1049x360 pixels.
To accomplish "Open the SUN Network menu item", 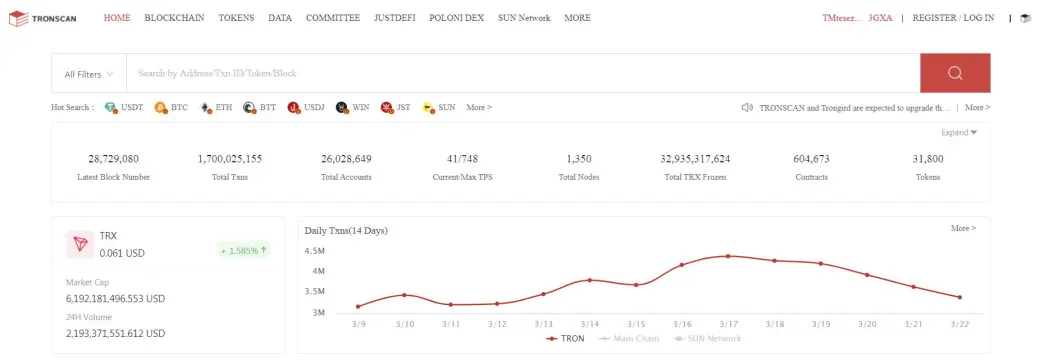I will (x=524, y=18).
